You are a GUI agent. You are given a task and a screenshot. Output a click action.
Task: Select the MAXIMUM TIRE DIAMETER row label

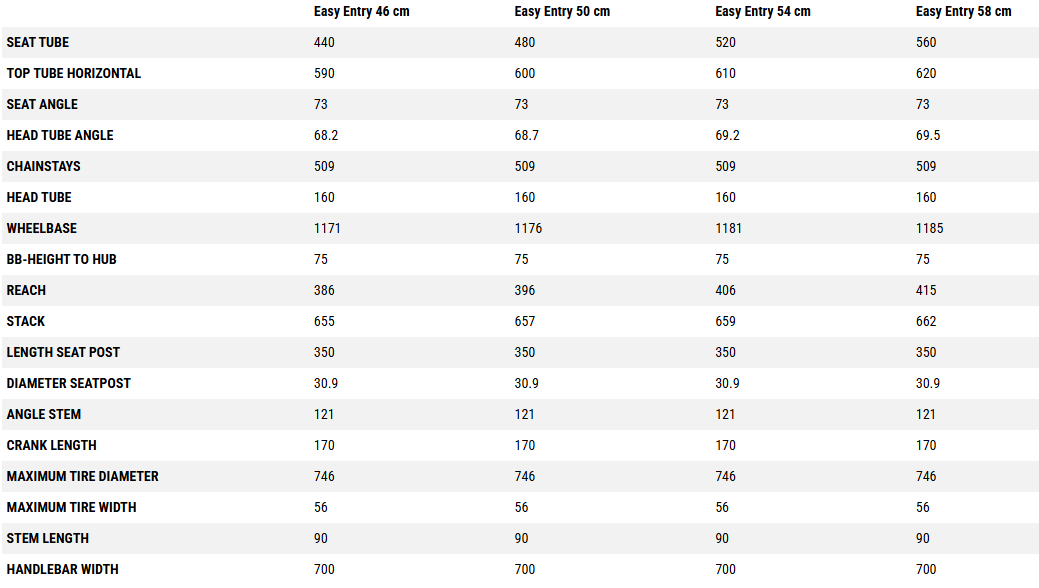pos(83,477)
